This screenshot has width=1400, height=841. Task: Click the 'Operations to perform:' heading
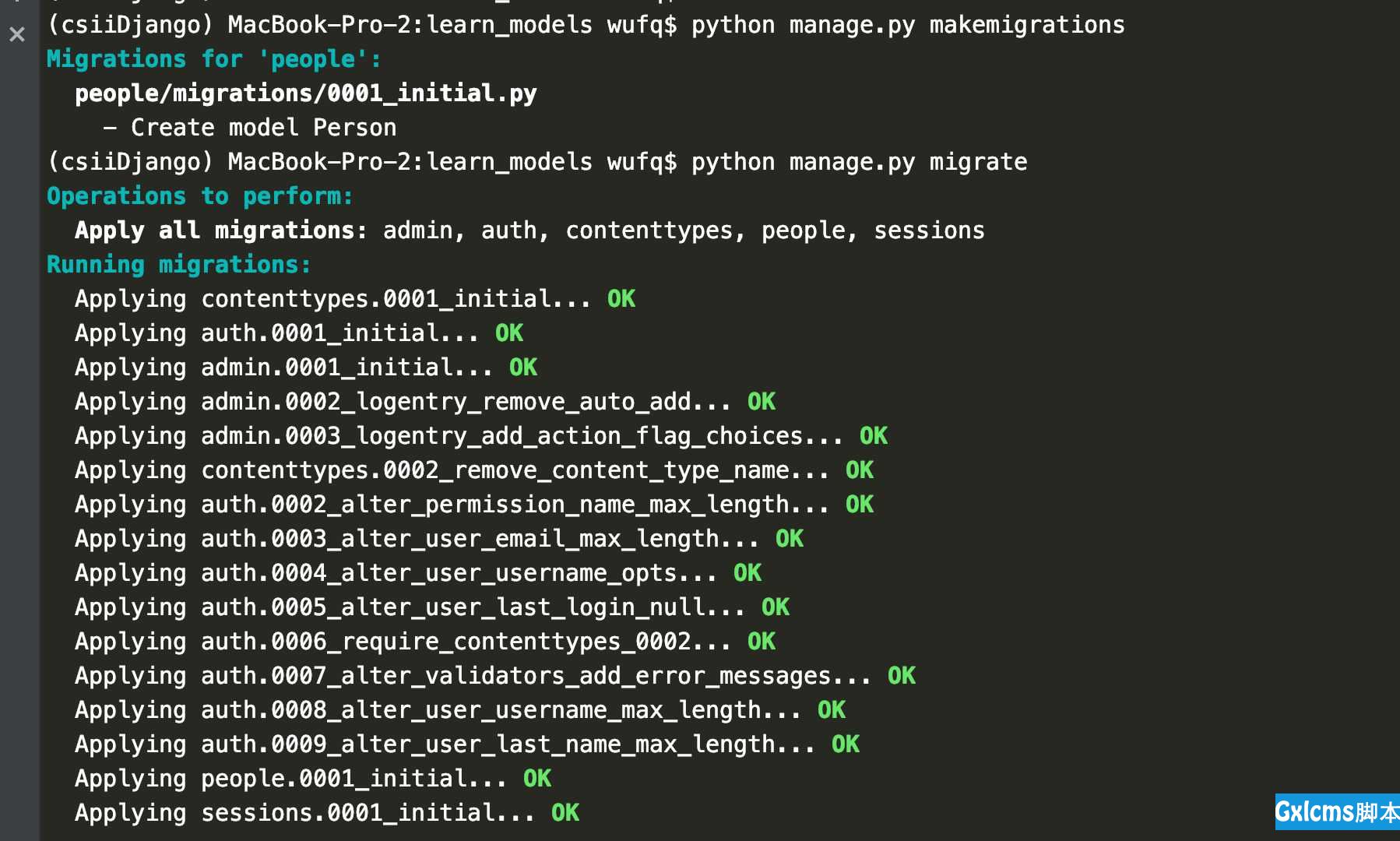tap(200, 196)
